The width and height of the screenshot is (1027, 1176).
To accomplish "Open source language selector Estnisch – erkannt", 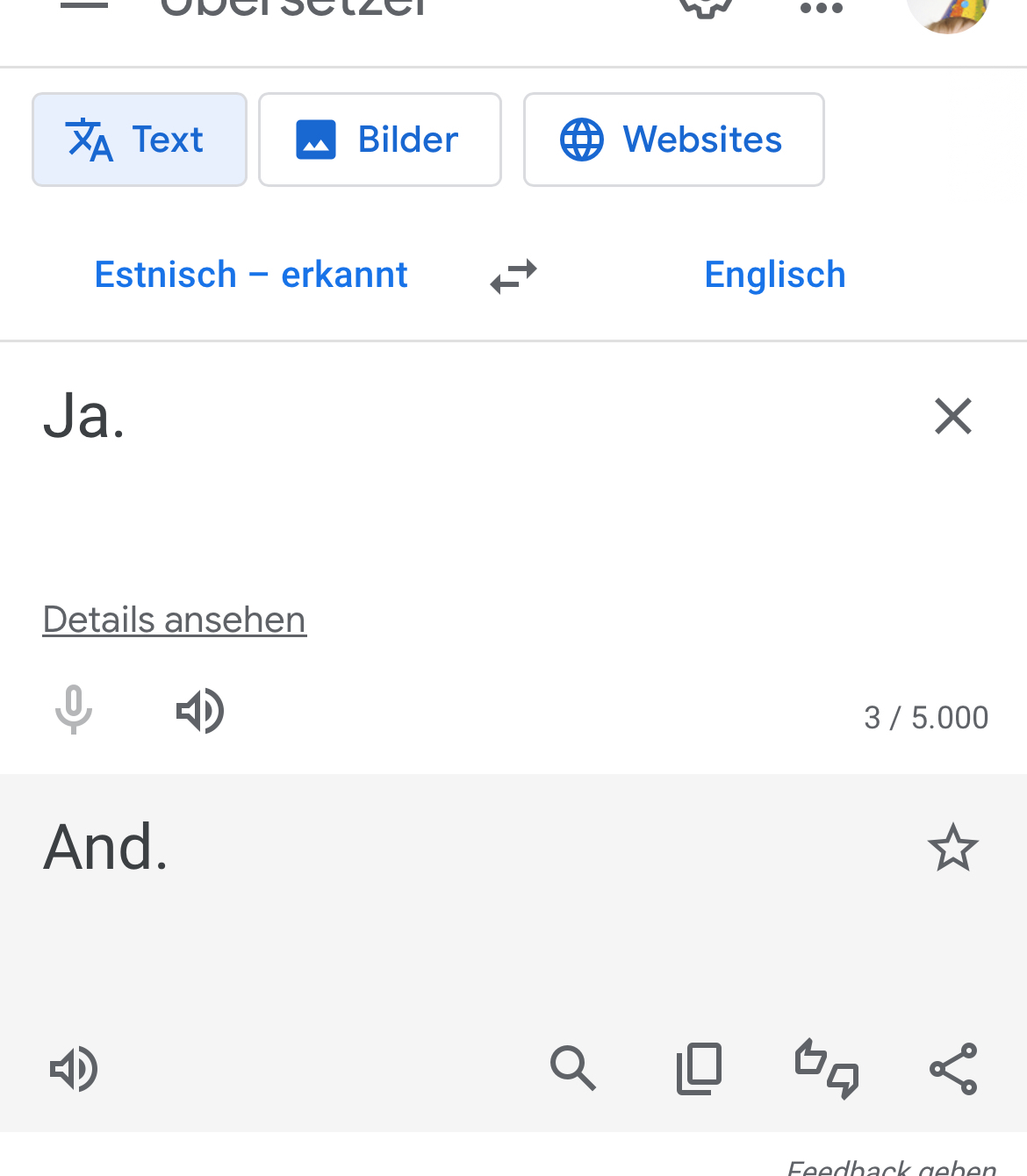I will [251, 275].
